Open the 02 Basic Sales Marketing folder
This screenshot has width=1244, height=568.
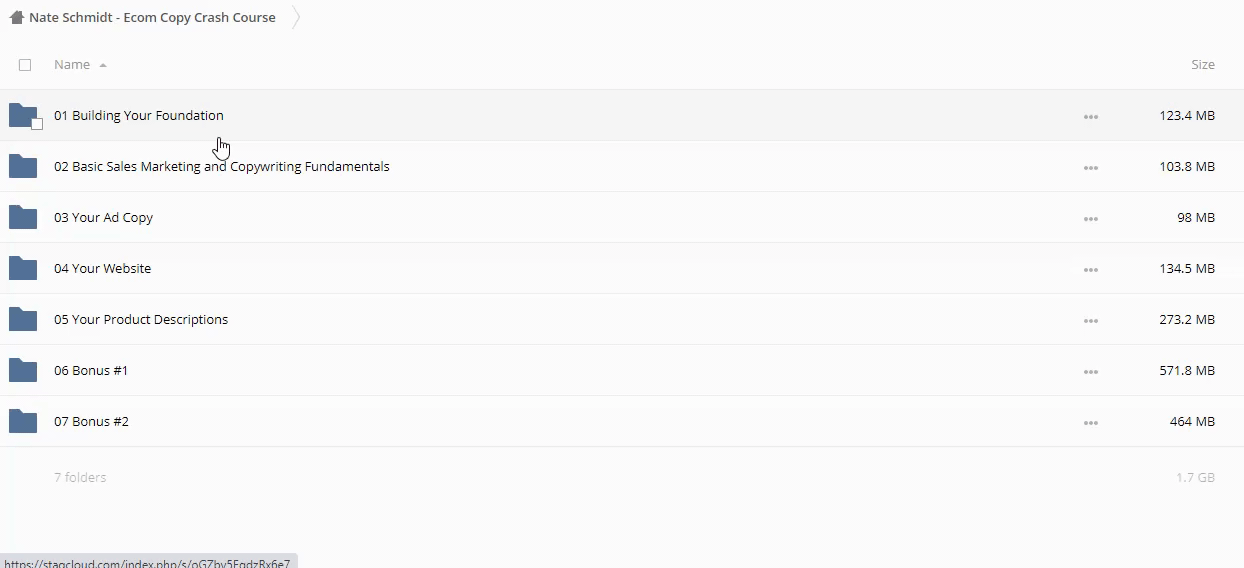(x=221, y=166)
